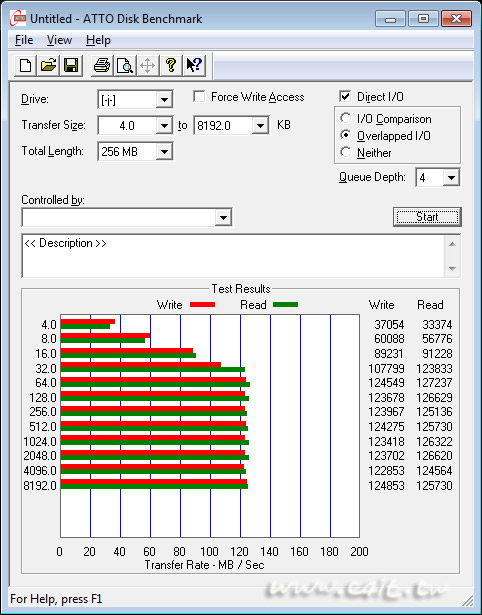Expand the Controlled by dropdown
Image resolution: width=482 pixels, height=615 pixels.
[223, 217]
